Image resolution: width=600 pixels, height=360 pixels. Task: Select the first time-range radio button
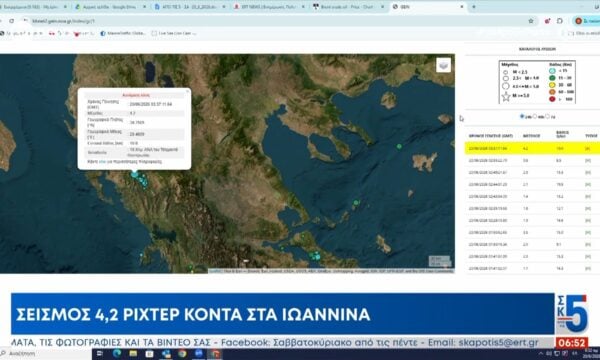click(x=522, y=116)
